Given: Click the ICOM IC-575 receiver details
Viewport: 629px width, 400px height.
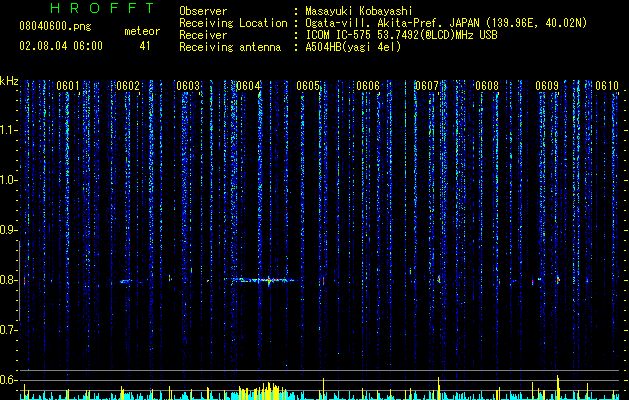Looking at the screenshot, I should tap(401, 35).
